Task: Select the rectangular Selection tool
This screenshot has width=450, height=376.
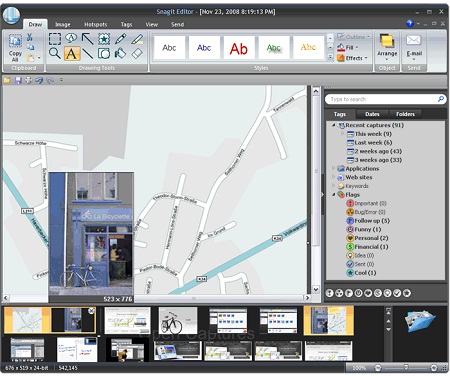Action: click(x=55, y=39)
